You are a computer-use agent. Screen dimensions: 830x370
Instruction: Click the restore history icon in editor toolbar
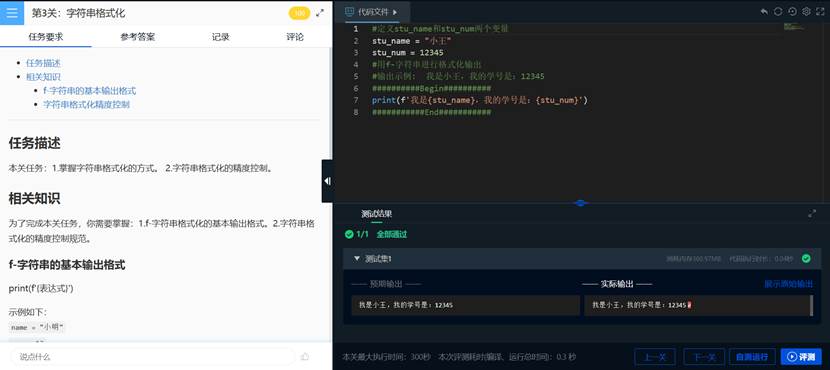pos(792,12)
